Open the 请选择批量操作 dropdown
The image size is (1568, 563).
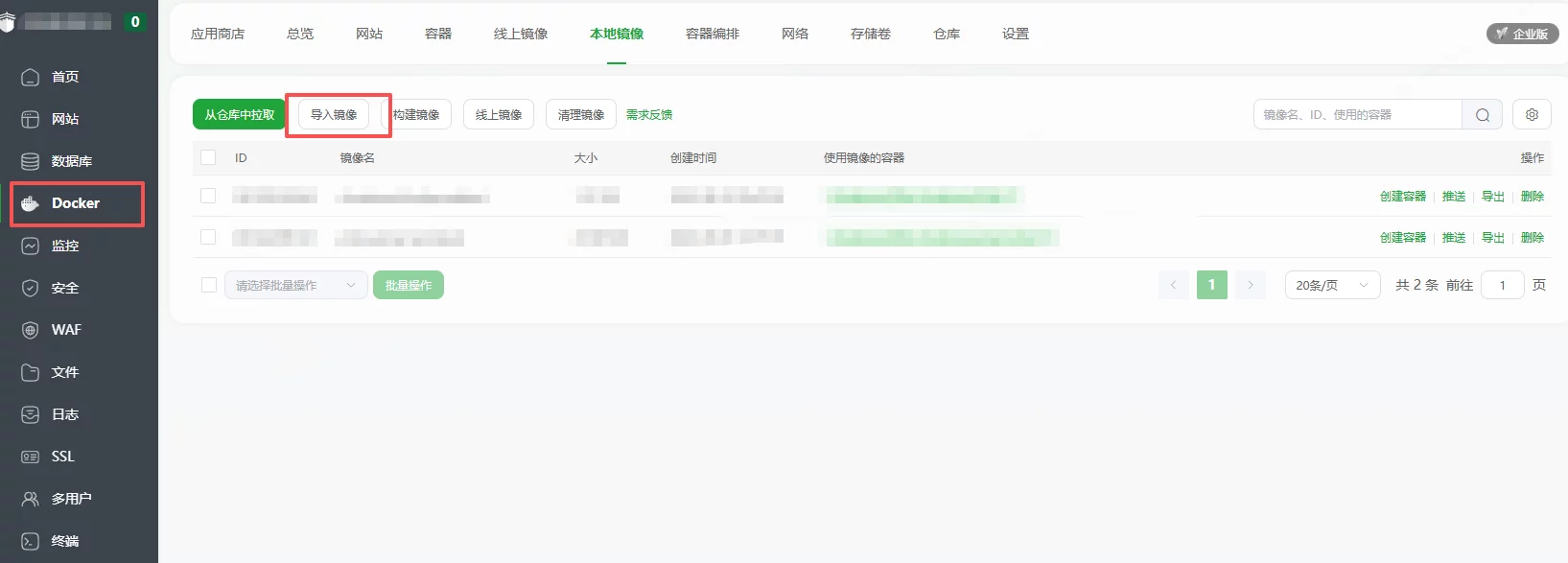tap(296, 285)
